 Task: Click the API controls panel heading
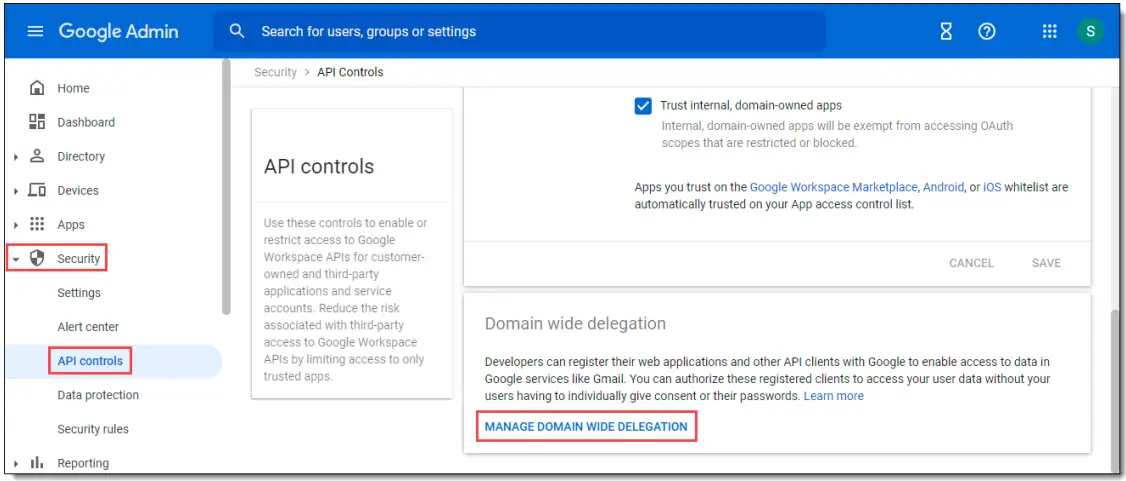(x=319, y=167)
